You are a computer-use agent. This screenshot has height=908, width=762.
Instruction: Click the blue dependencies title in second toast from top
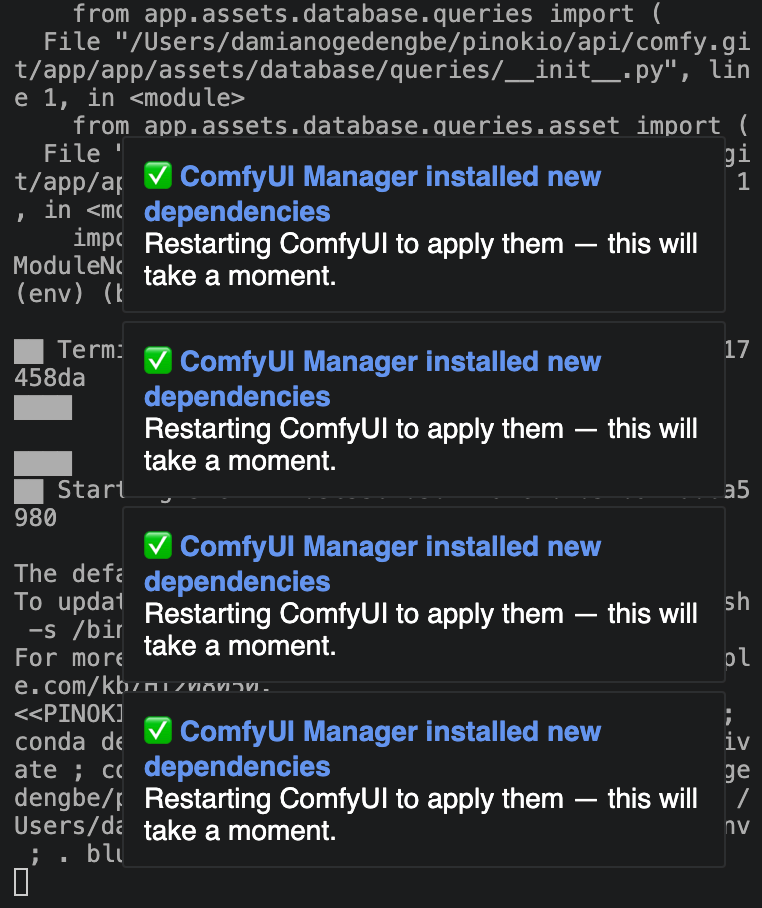[373, 379]
